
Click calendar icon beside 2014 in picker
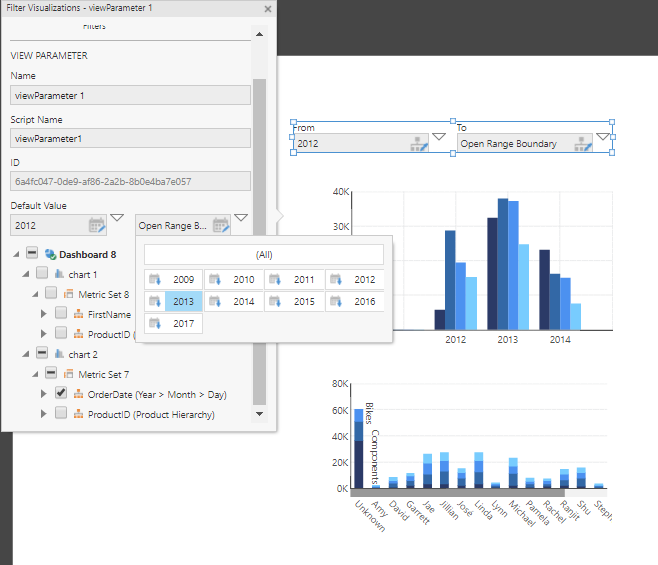coord(215,301)
